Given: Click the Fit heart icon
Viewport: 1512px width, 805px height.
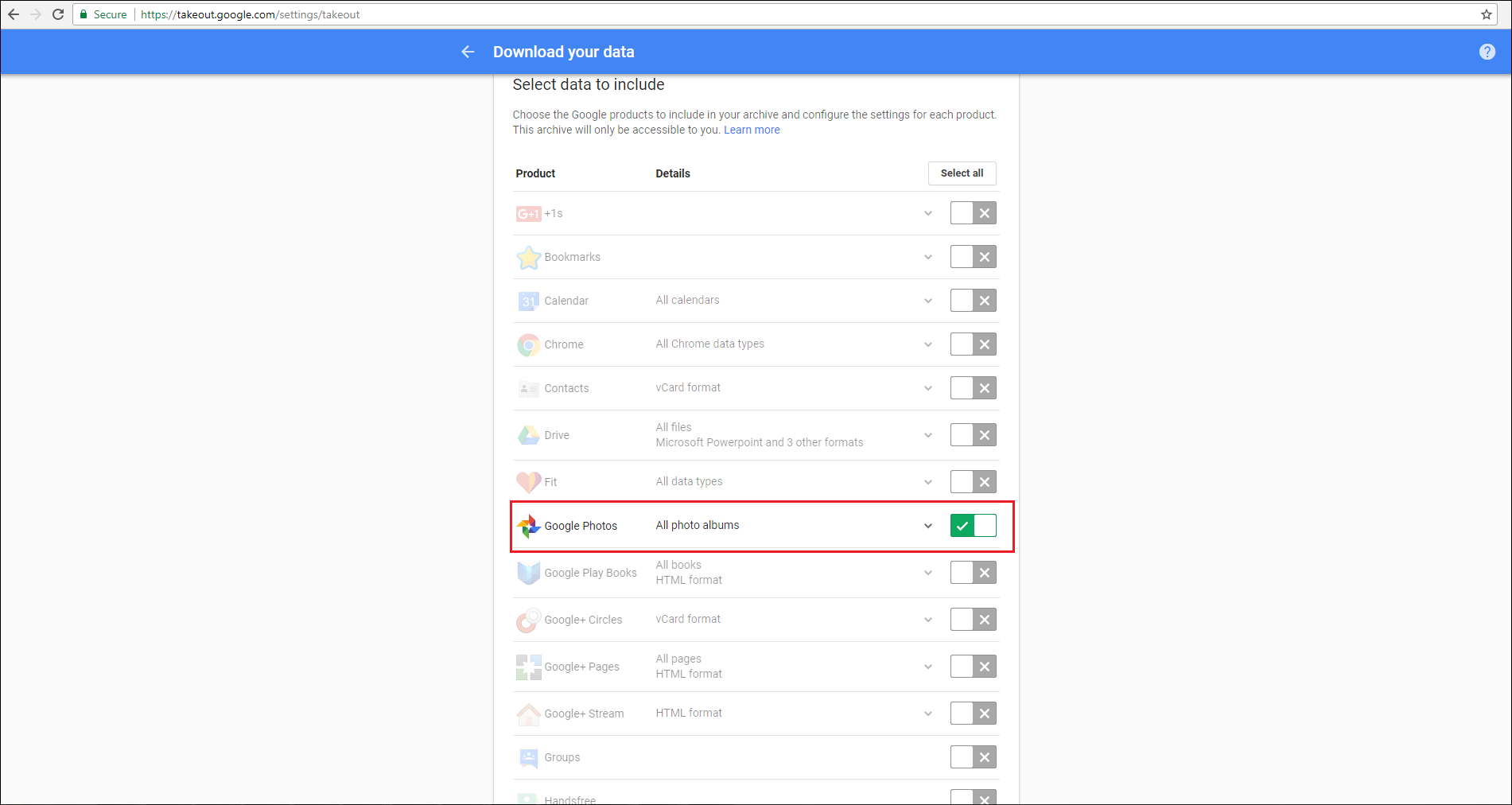Looking at the screenshot, I should pos(528,482).
